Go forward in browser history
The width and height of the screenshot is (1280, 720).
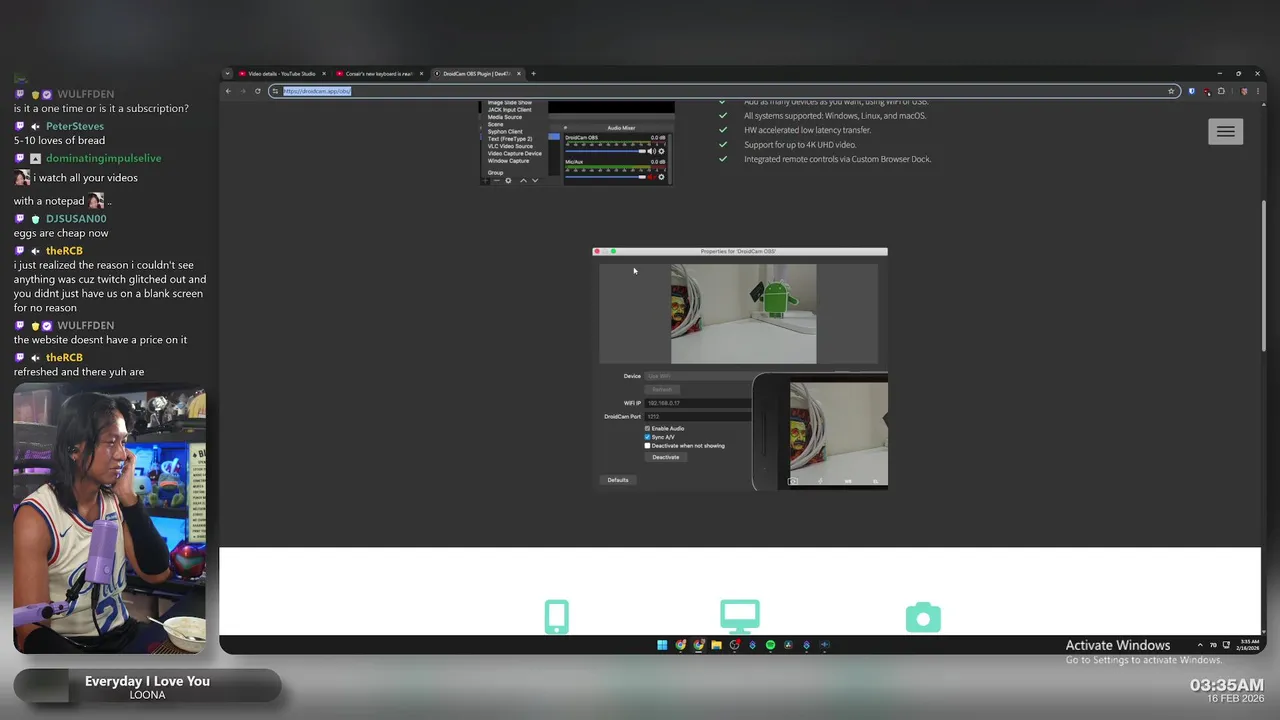243,91
